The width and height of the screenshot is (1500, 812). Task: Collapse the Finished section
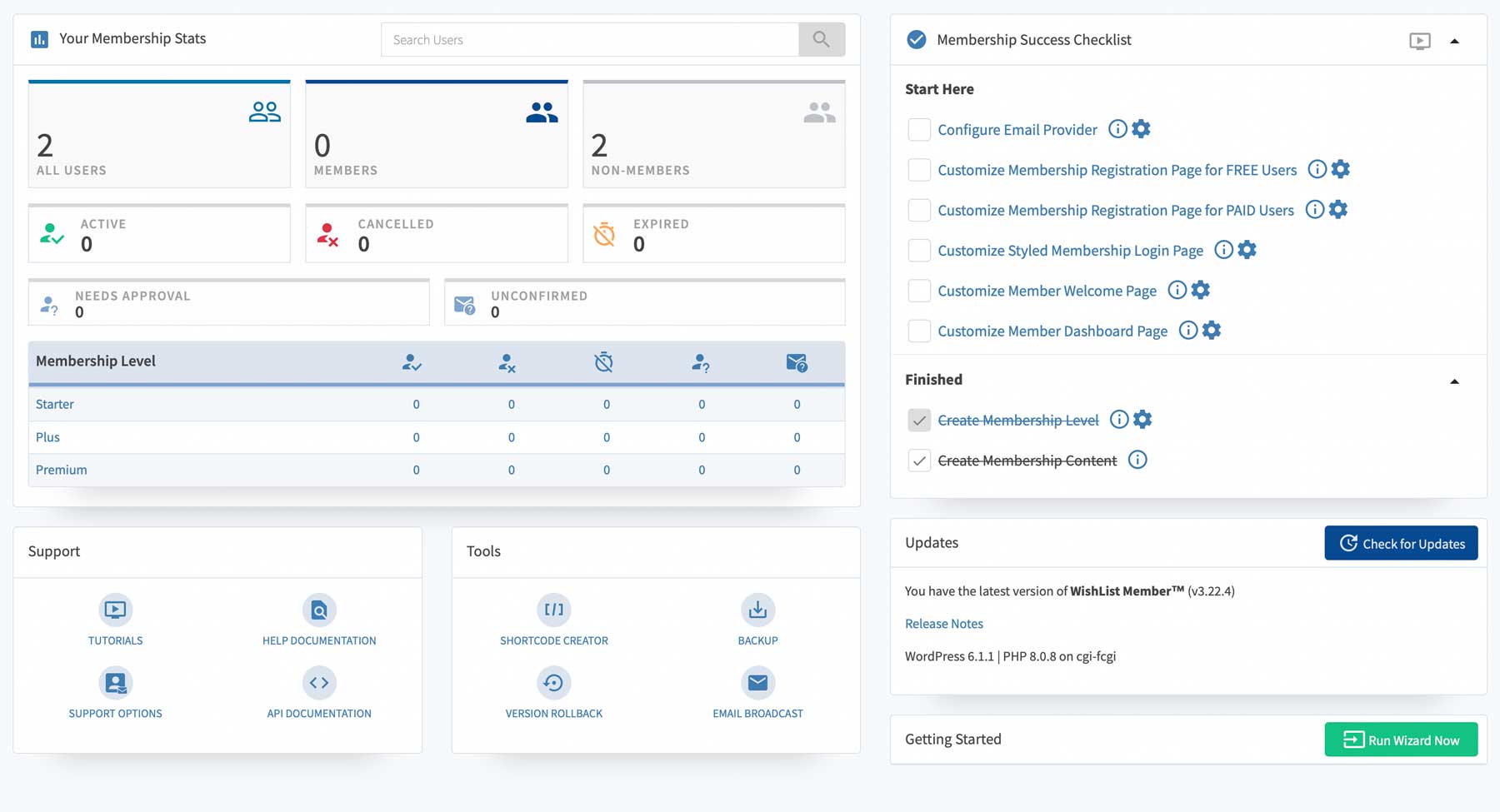coord(1455,381)
